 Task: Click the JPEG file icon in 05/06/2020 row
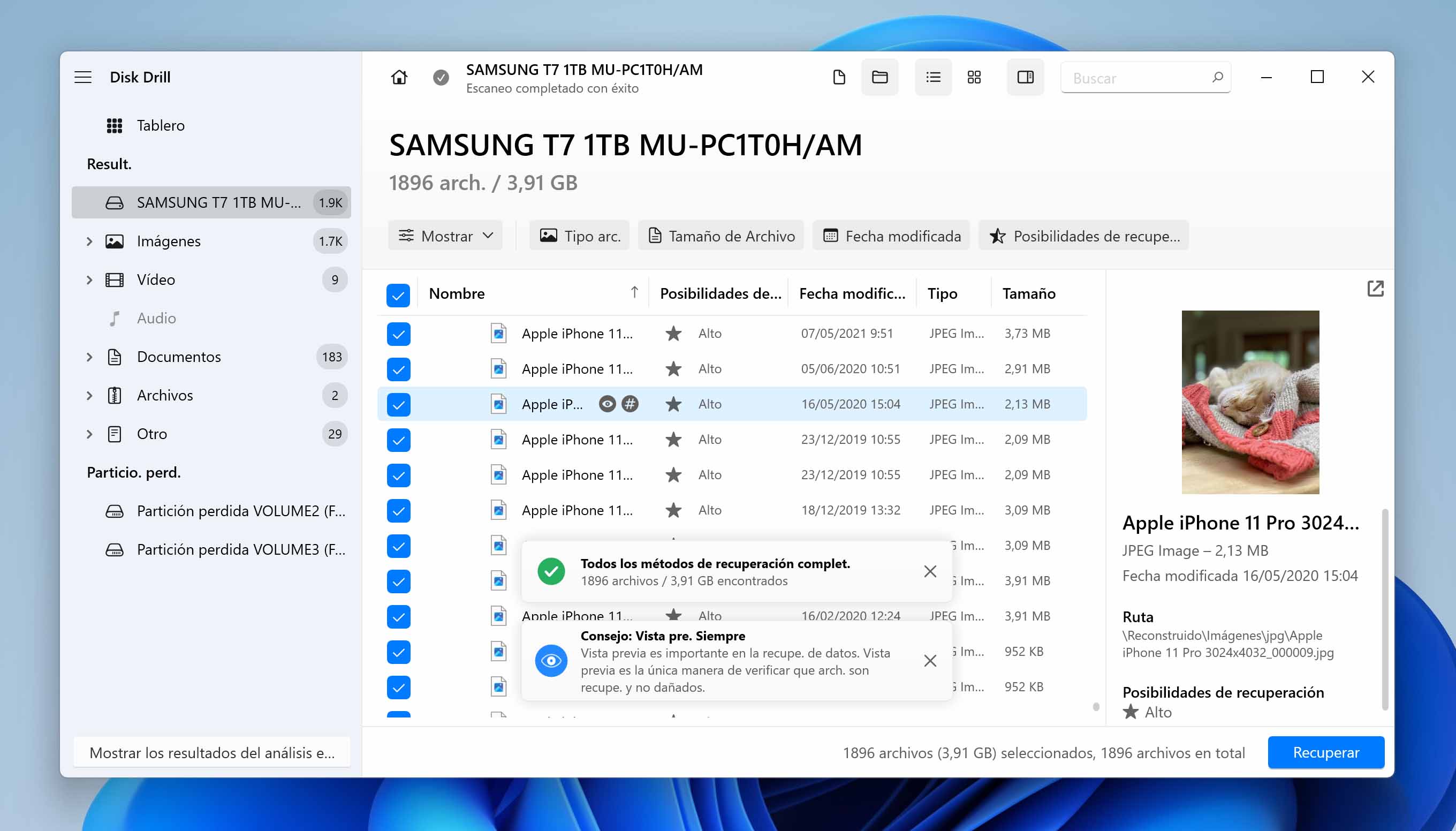coord(498,369)
